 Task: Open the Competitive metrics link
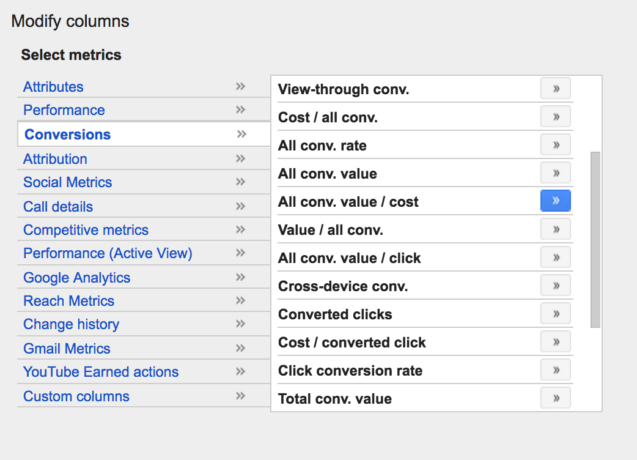tap(86, 230)
